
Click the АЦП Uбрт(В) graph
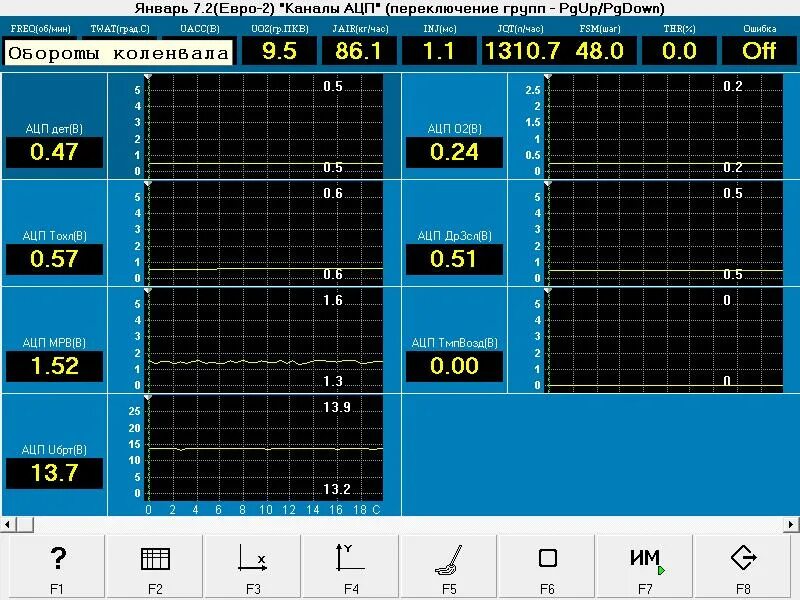pos(265,447)
